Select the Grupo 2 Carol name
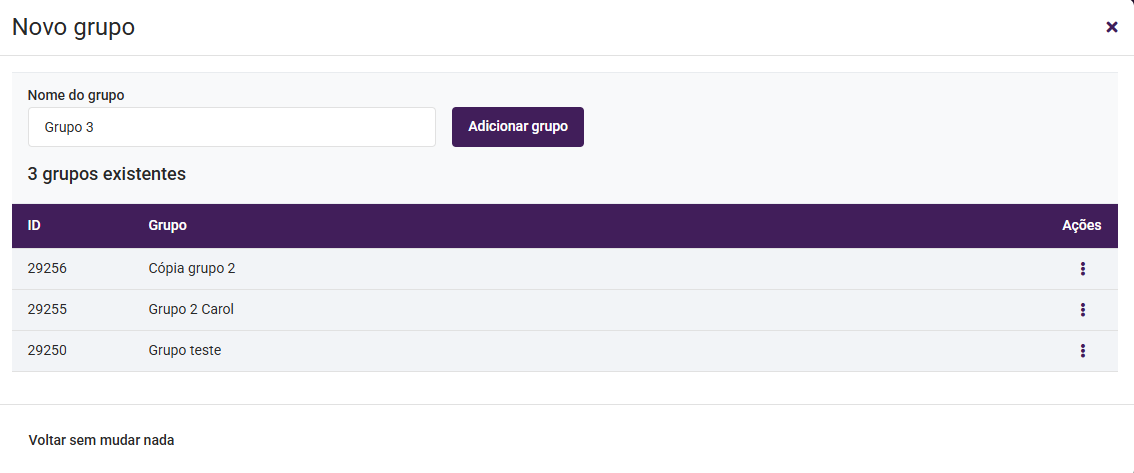This screenshot has height=473, width=1134. 191,310
